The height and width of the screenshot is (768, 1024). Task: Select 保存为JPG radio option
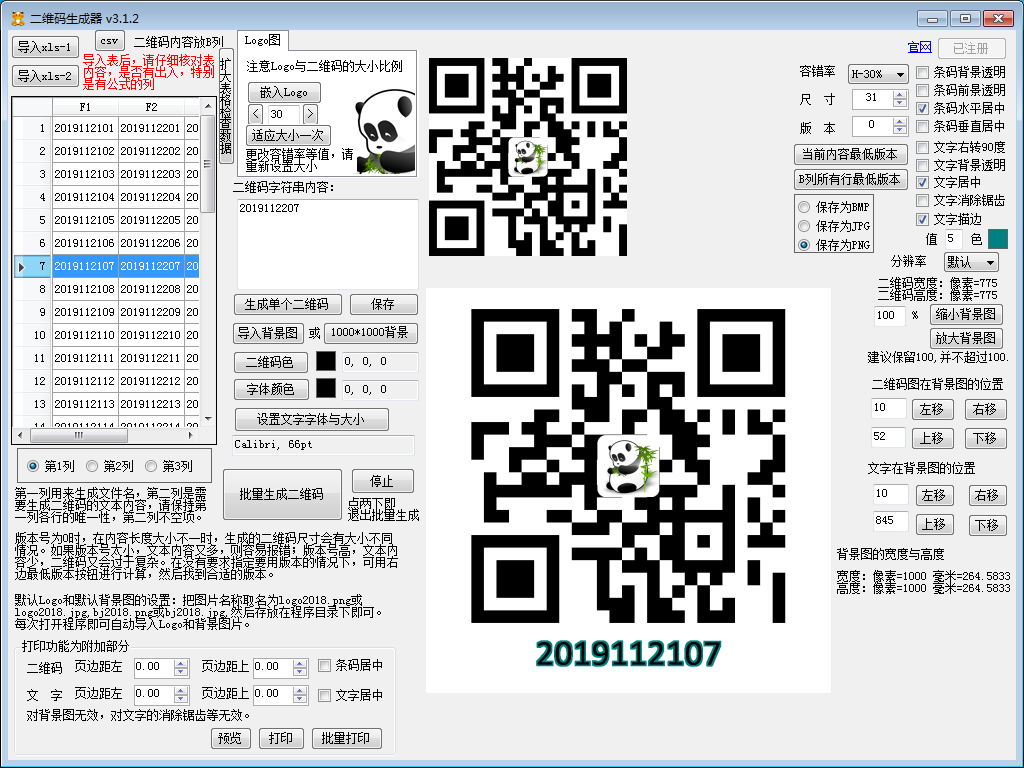804,226
